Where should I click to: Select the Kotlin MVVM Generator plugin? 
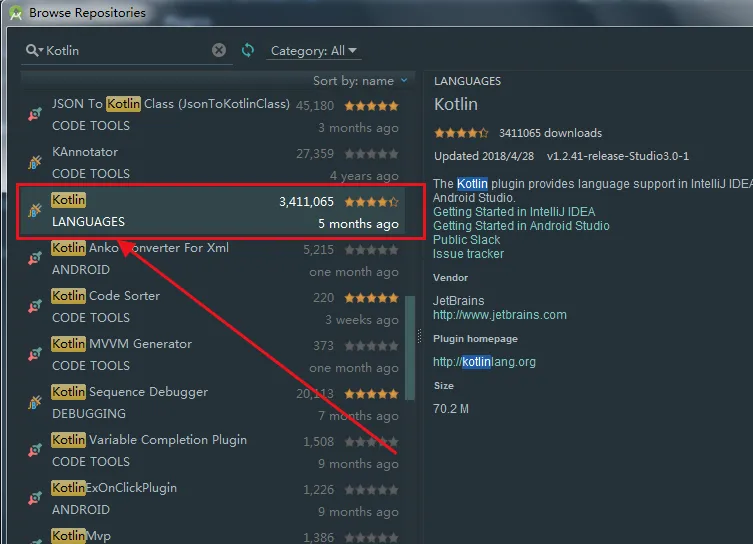(x=213, y=355)
